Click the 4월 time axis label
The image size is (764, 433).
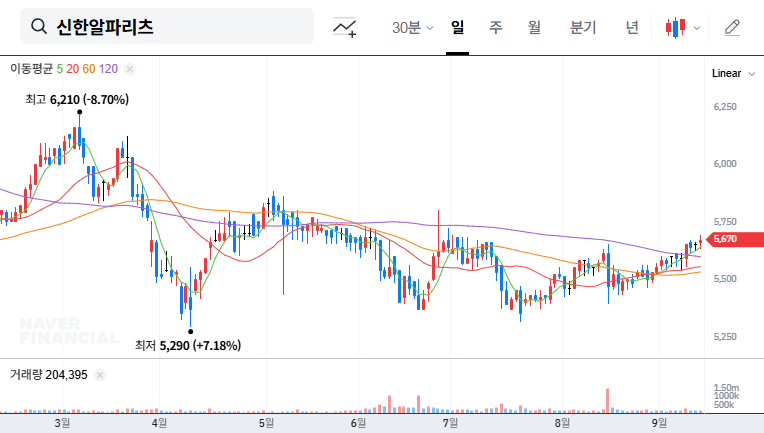coord(159,423)
